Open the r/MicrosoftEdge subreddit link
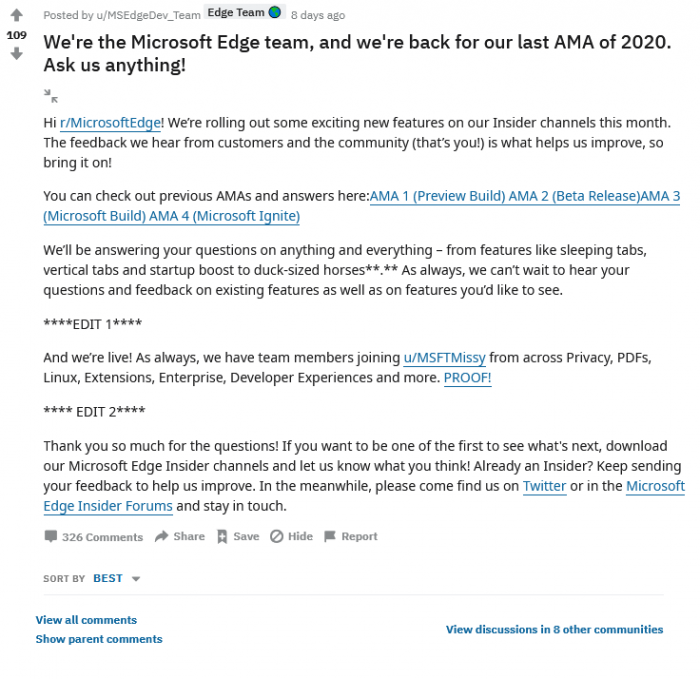Image resolution: width=700 pixels, height=679 pixels. coord(111,122)
